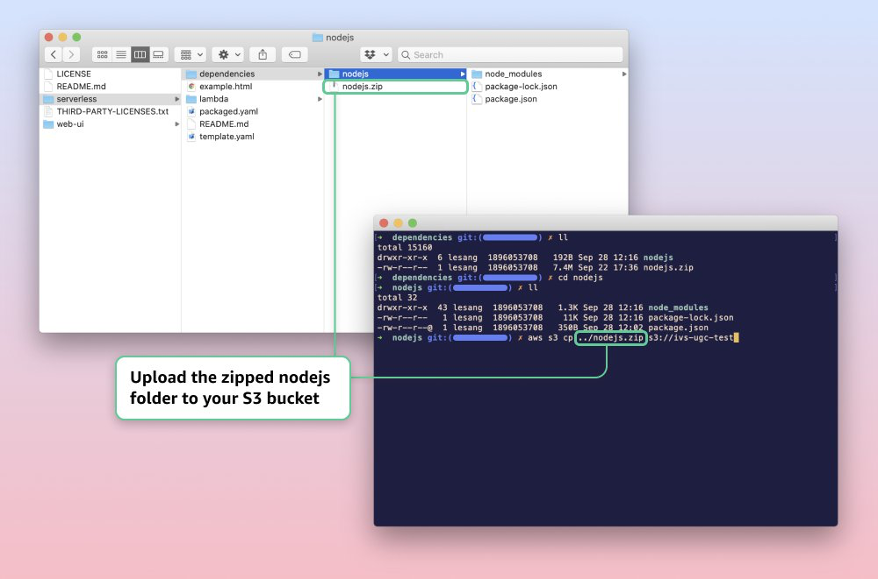The width and height of the screenshot is (879, 579).
Task: Select the serverless folder in sidebar
Action: click(100, 98)
